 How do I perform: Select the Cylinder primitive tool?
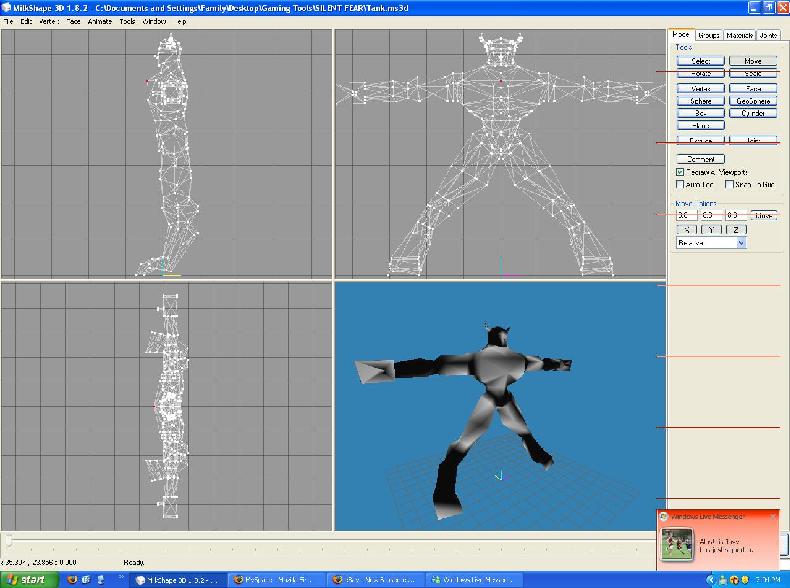(x=753, y=114)
